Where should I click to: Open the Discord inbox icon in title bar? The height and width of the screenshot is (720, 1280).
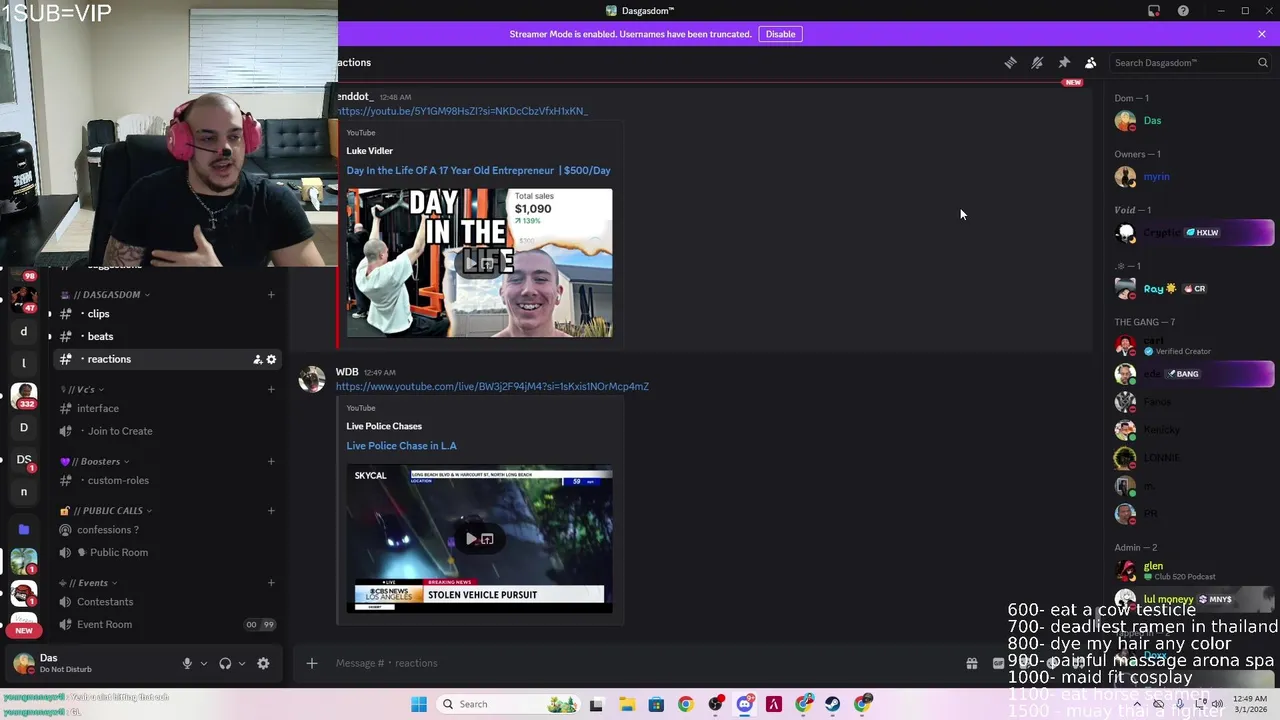[x=1154, y=11]
